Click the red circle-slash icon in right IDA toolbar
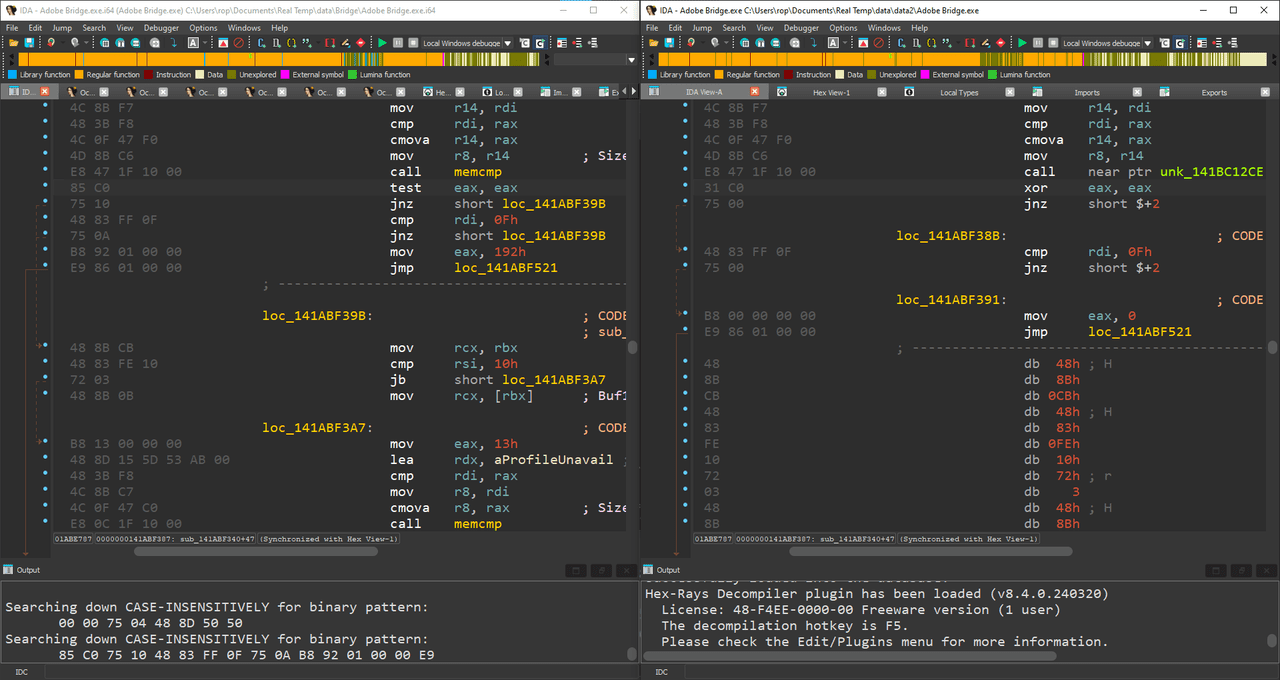1280x680 pixels. 879,43
